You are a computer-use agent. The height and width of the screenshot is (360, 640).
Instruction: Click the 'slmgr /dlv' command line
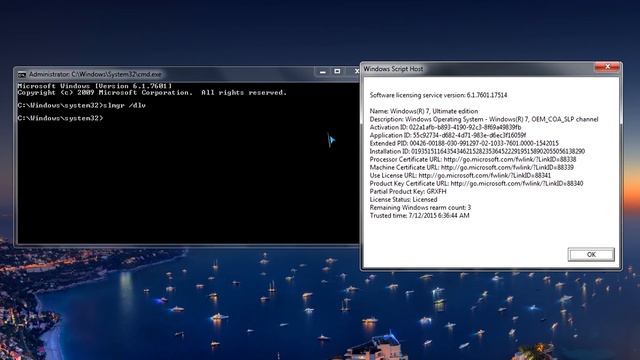click(82, 105)
